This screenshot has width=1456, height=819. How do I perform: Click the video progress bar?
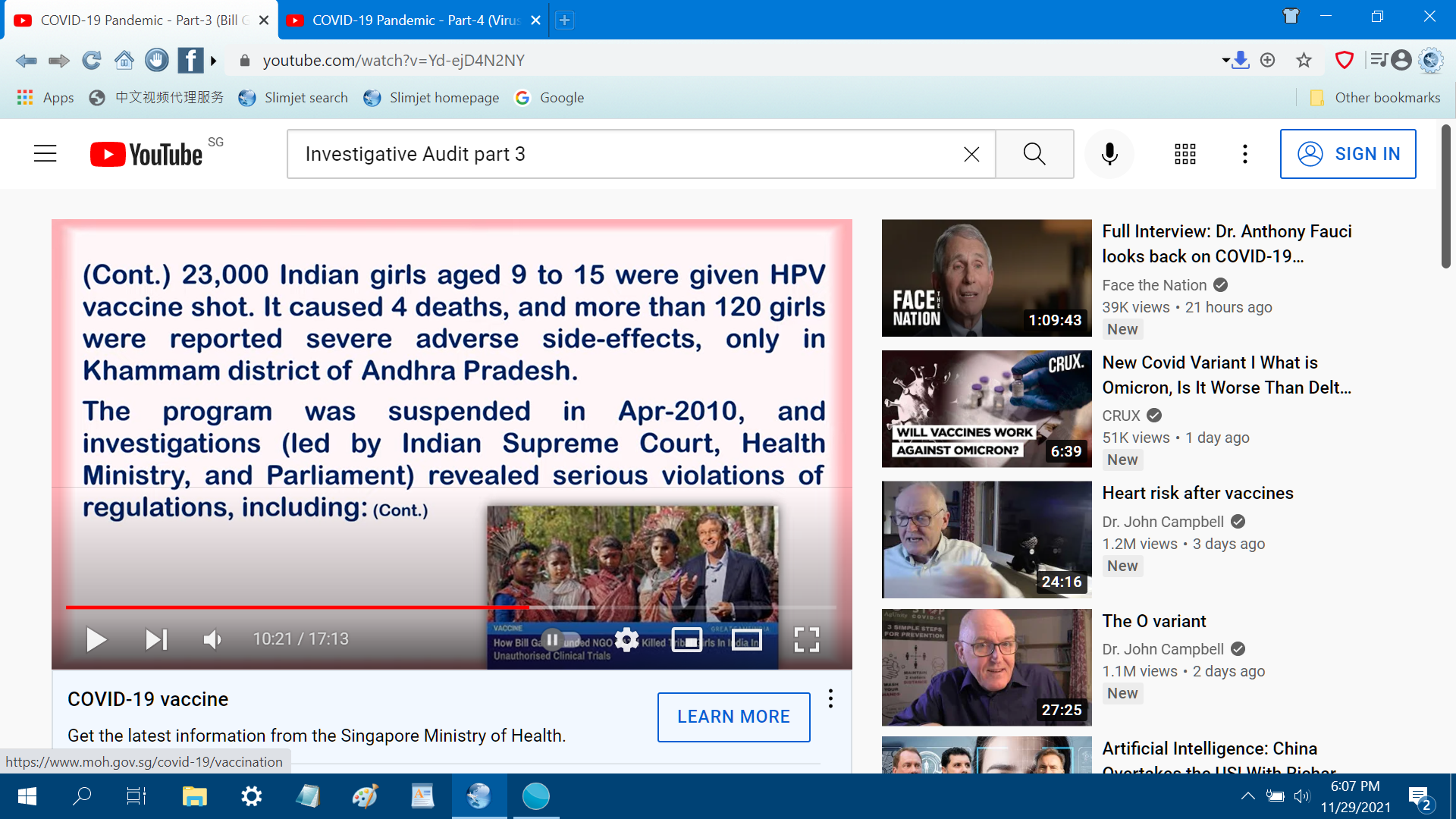[451, 607]
